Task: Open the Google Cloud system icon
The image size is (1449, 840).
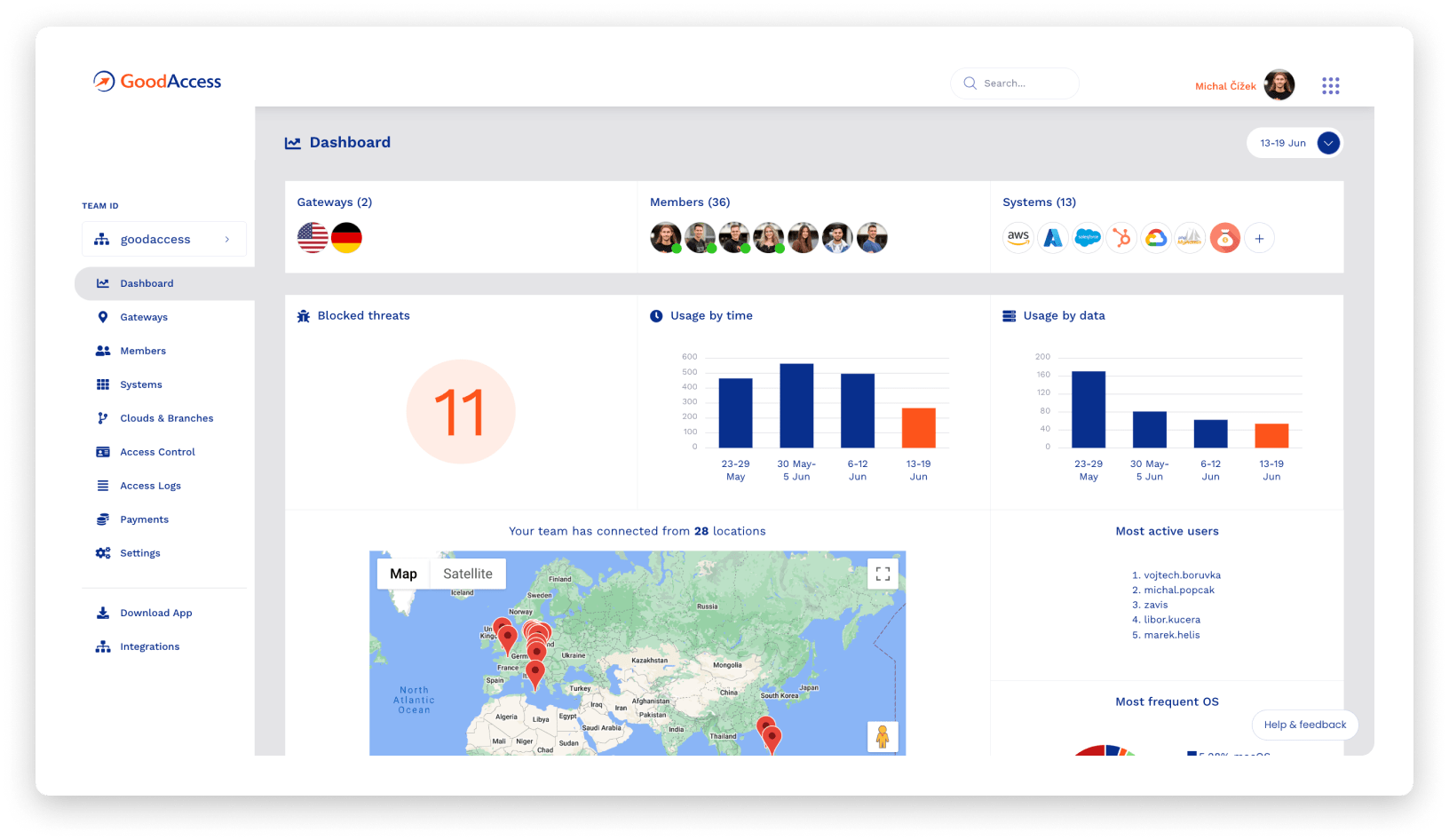Action: coord(1156,238)
